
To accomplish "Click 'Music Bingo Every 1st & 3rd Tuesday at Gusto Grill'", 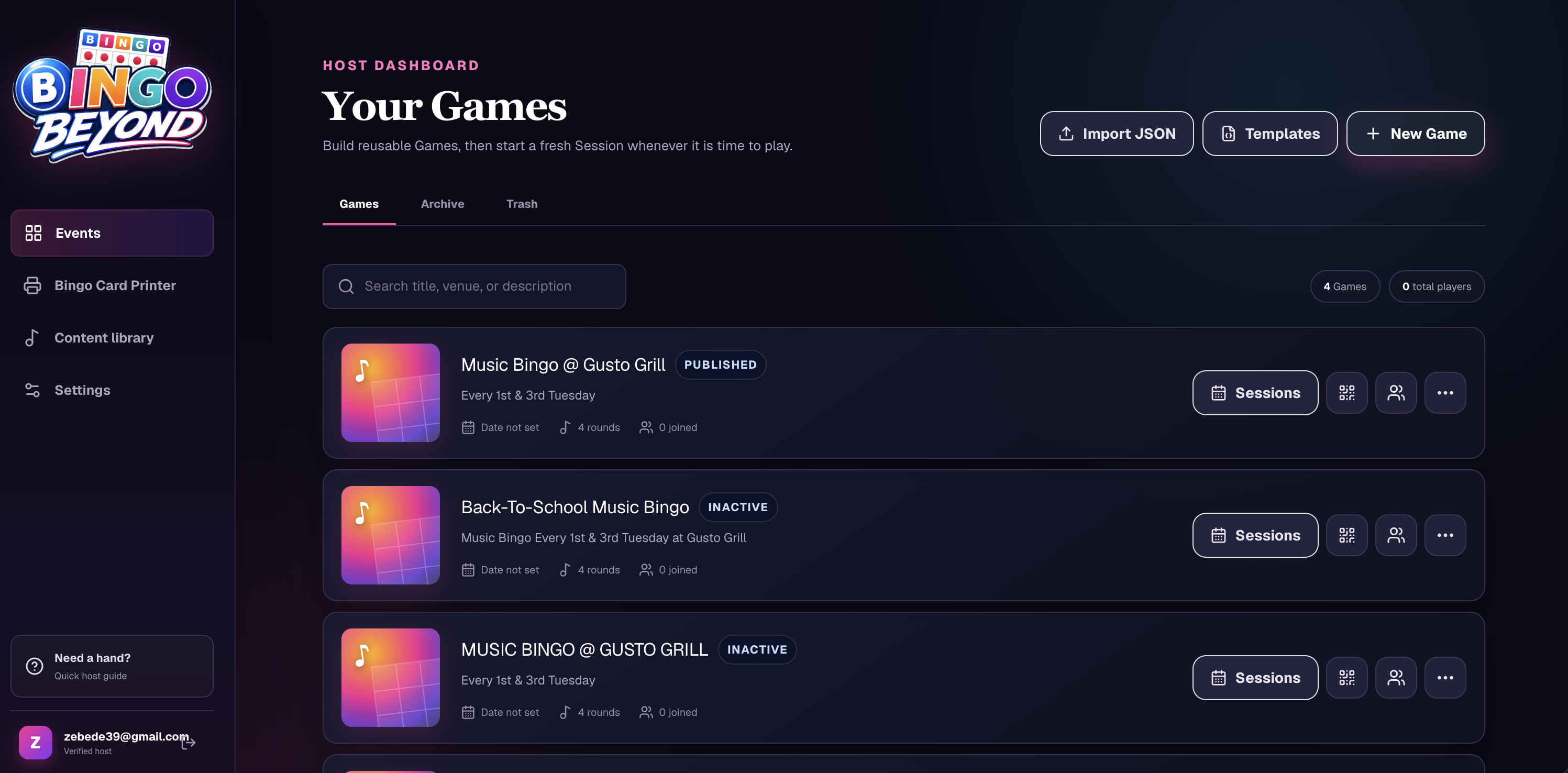I will [604, 537].
